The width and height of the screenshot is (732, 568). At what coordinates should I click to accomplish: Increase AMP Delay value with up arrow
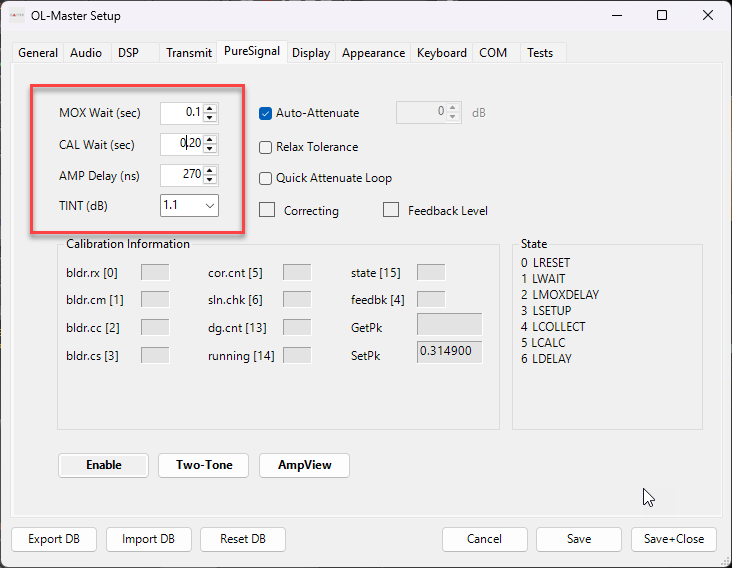tap(210, 171)
